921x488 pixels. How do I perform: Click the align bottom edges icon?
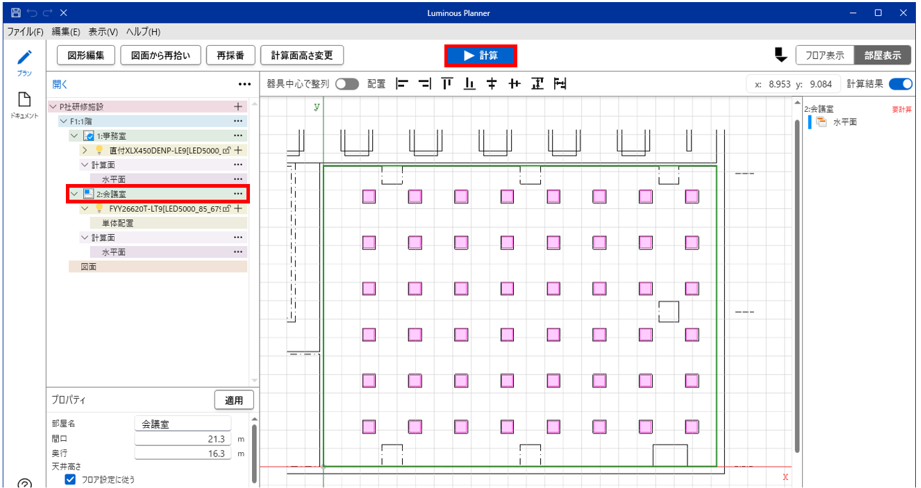pyautogui.click(x=469, y=84)
